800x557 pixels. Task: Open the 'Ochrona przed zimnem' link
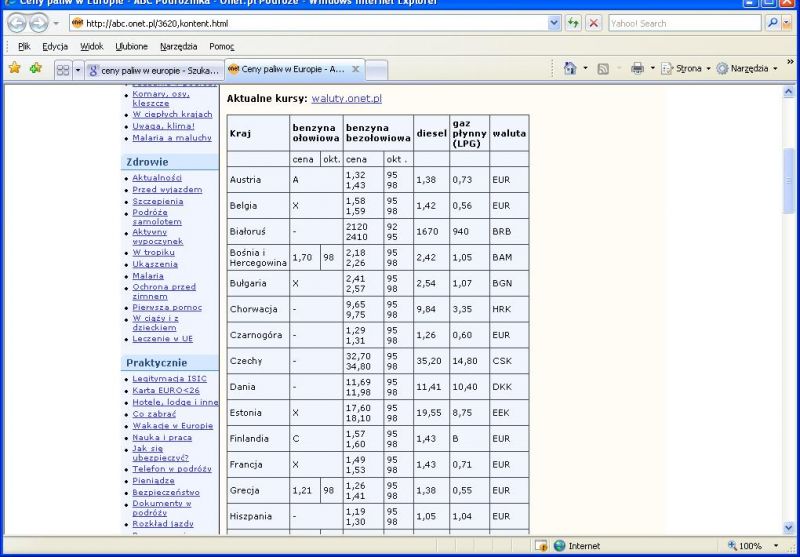click(x=164, y=291)
